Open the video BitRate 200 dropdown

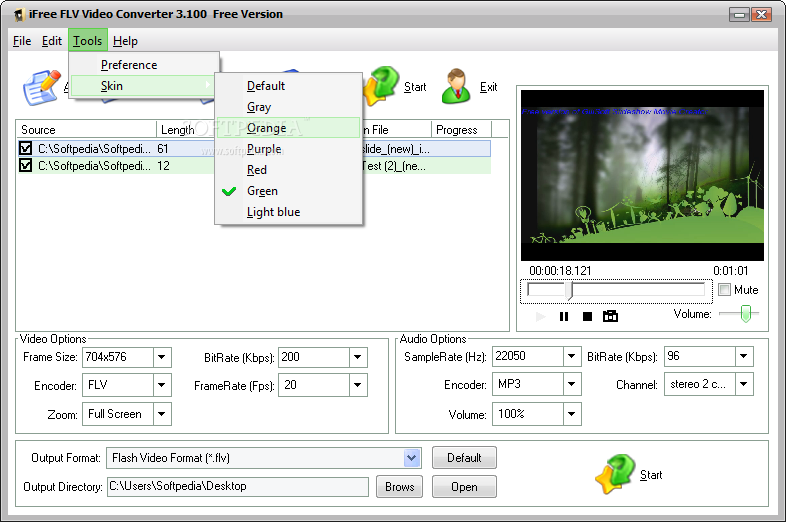[358, 358]
